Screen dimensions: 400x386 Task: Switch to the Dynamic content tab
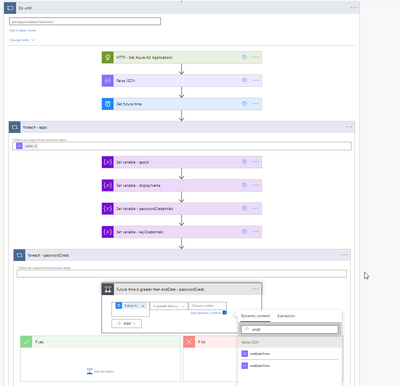(x=255, y=316)
